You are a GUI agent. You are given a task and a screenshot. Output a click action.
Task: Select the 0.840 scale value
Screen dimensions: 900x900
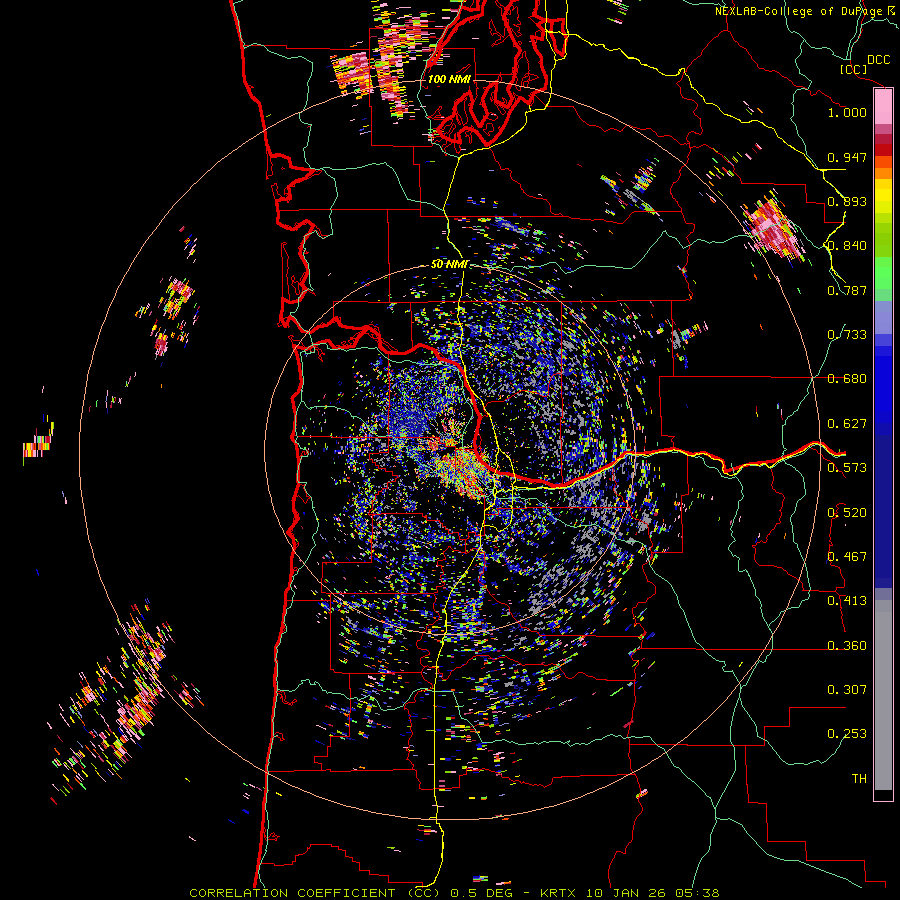[x=847, y=246]
